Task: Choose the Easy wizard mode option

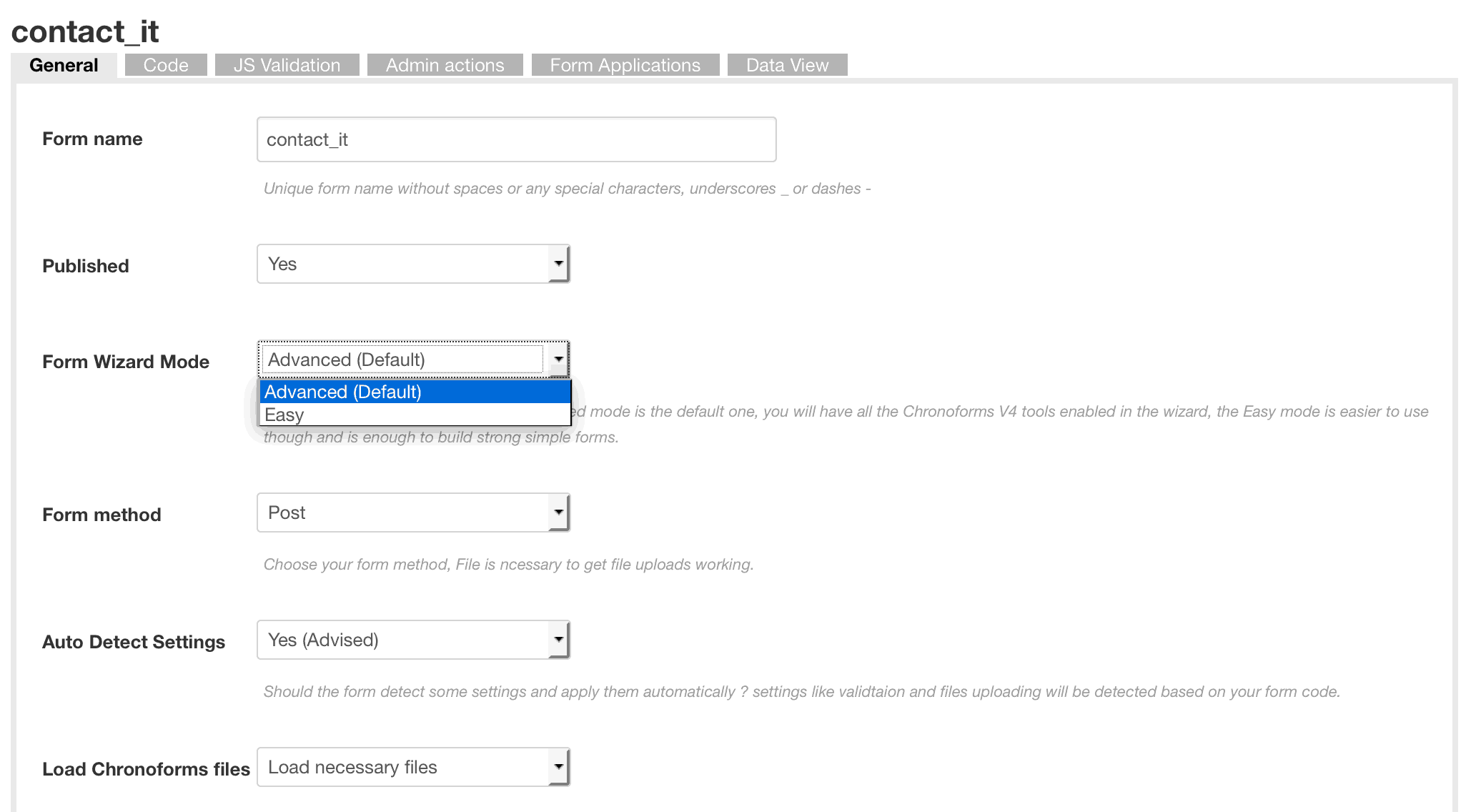Action: [x=415, y=415]
